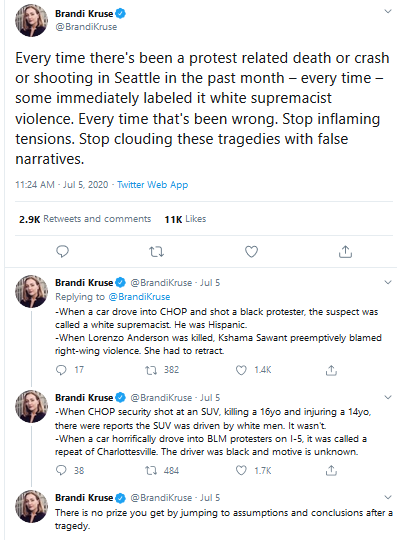Open replies on tweet with 17 comments
This screenshot has height=540, width=397.
coord(61,370)
